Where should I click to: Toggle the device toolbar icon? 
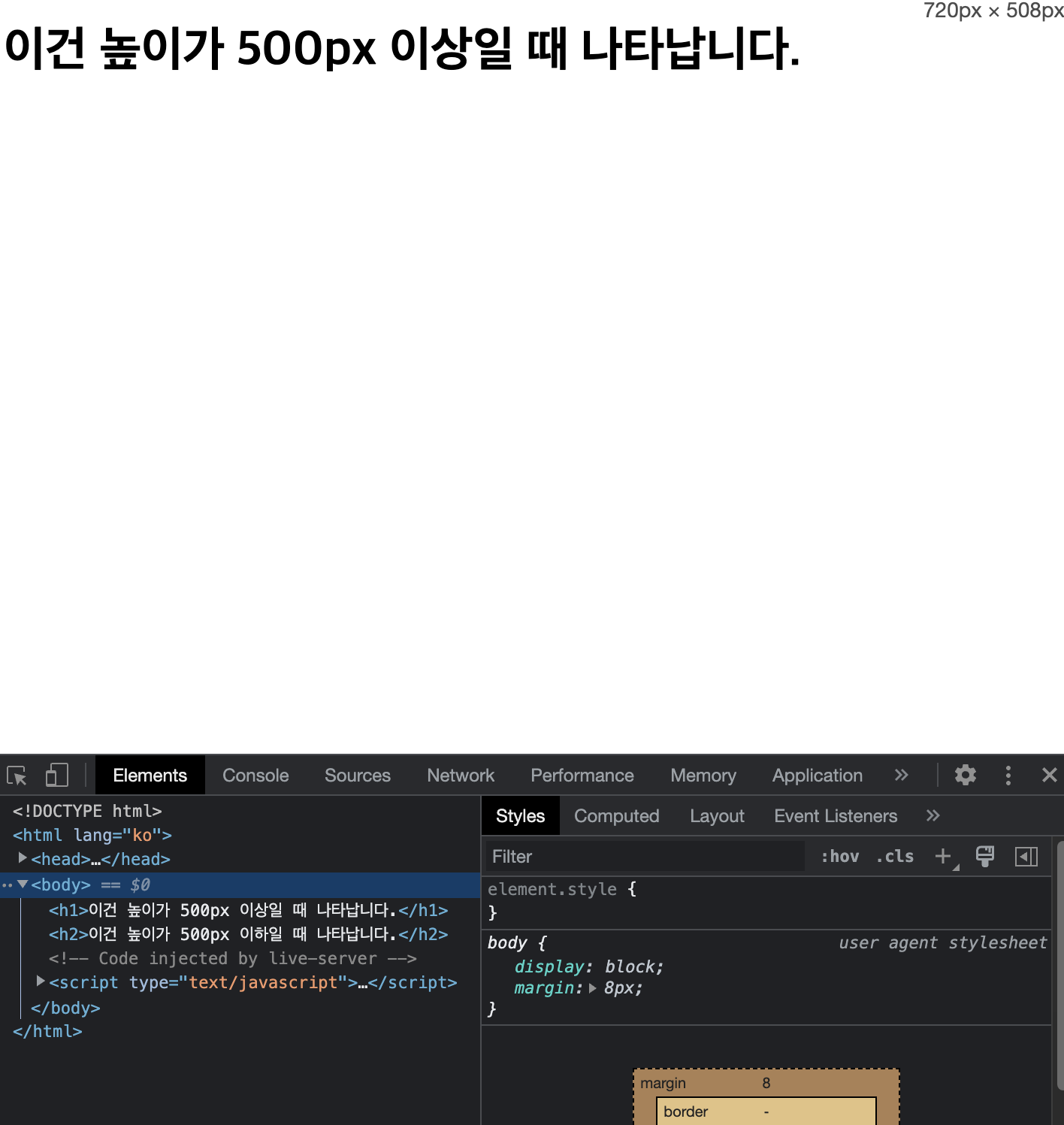(x=57, y=776)
